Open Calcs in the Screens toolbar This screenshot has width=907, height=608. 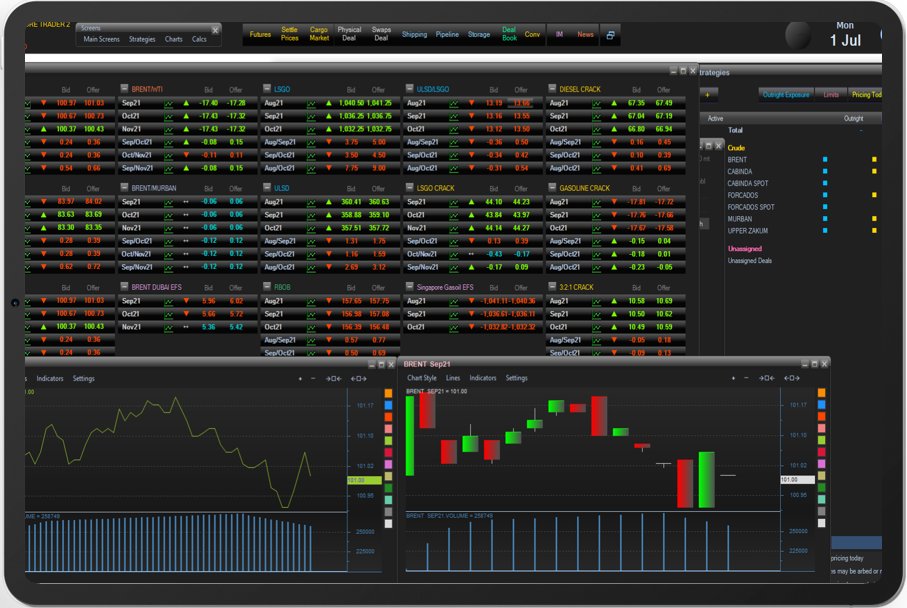click(199, 39)
